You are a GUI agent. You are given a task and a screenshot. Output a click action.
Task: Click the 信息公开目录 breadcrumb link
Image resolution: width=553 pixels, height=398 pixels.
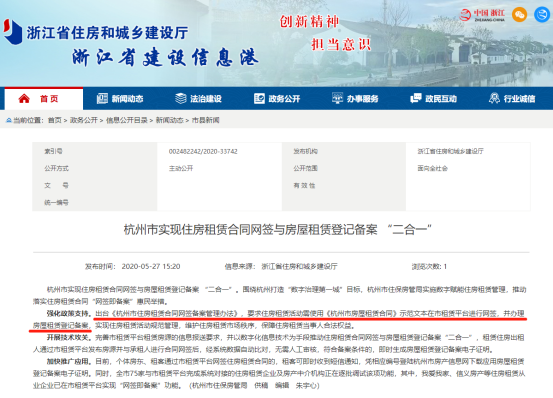coord(127,121)
